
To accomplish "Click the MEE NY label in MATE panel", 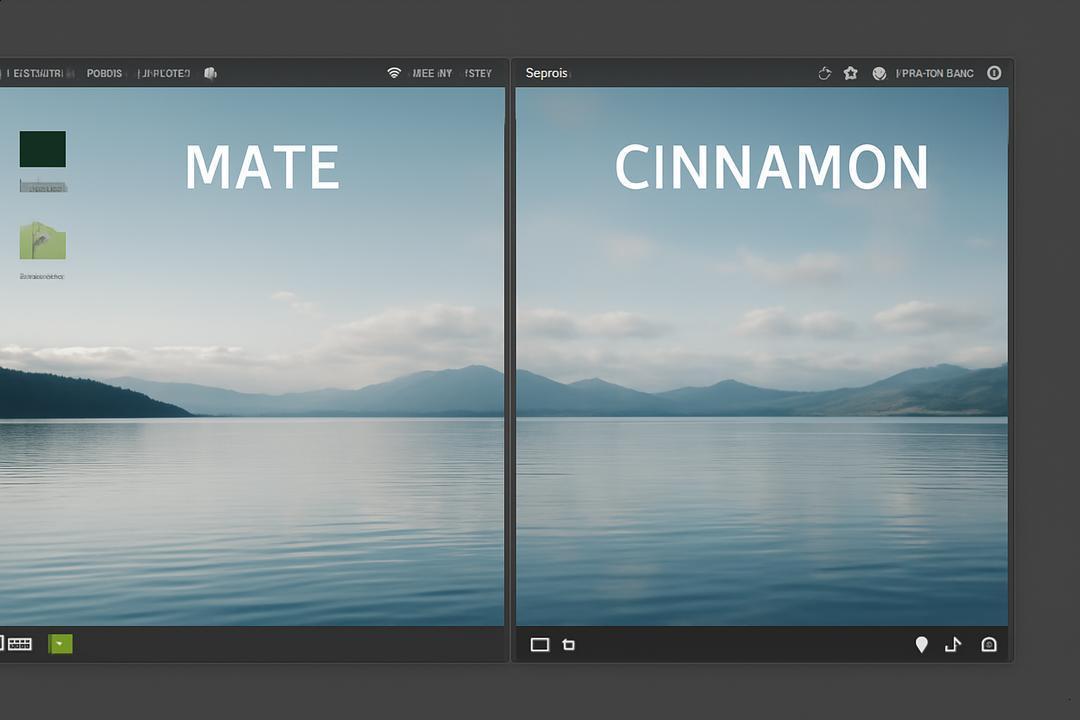I will tap(433, 73).
